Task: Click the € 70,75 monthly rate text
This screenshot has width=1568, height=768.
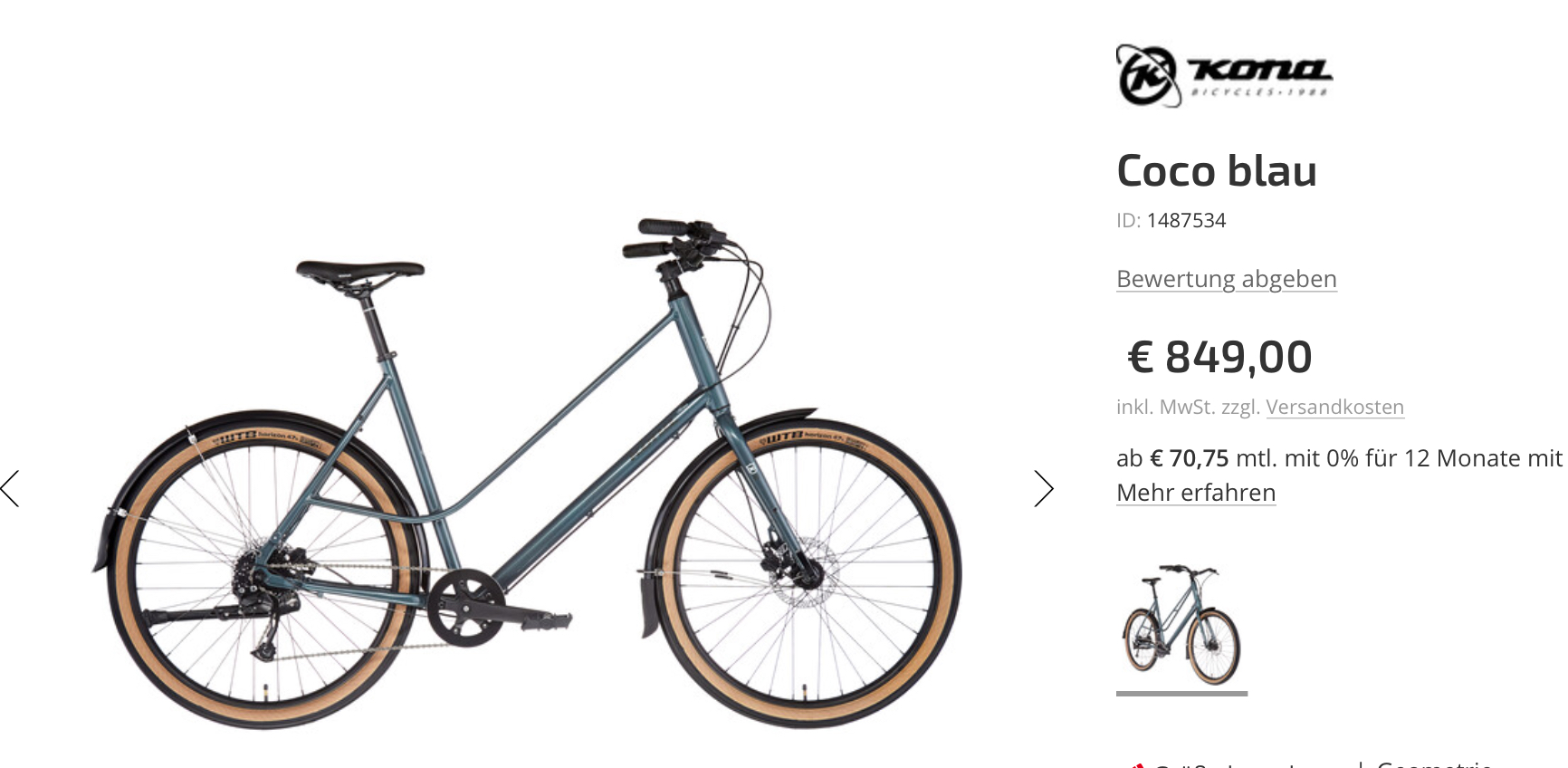Action: coord(1189,458)
